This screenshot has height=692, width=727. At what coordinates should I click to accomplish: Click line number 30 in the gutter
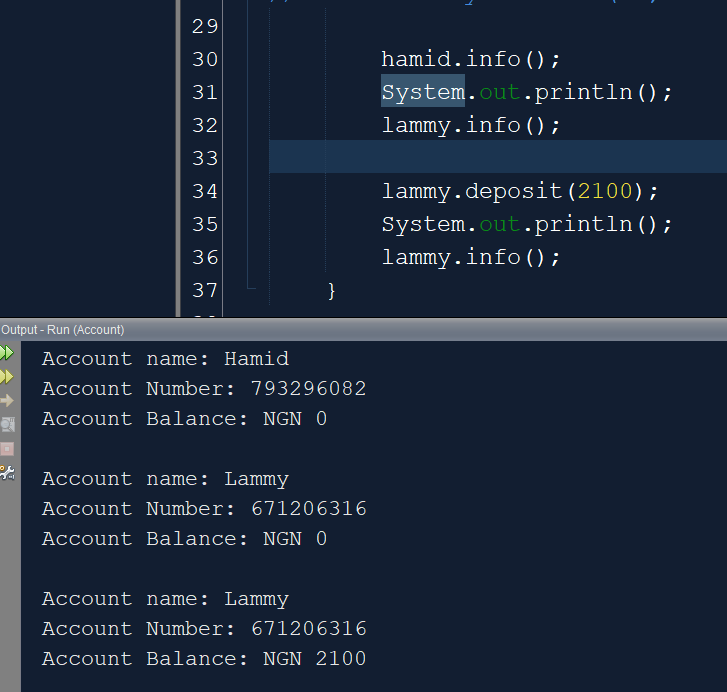[x=205, y=59]
